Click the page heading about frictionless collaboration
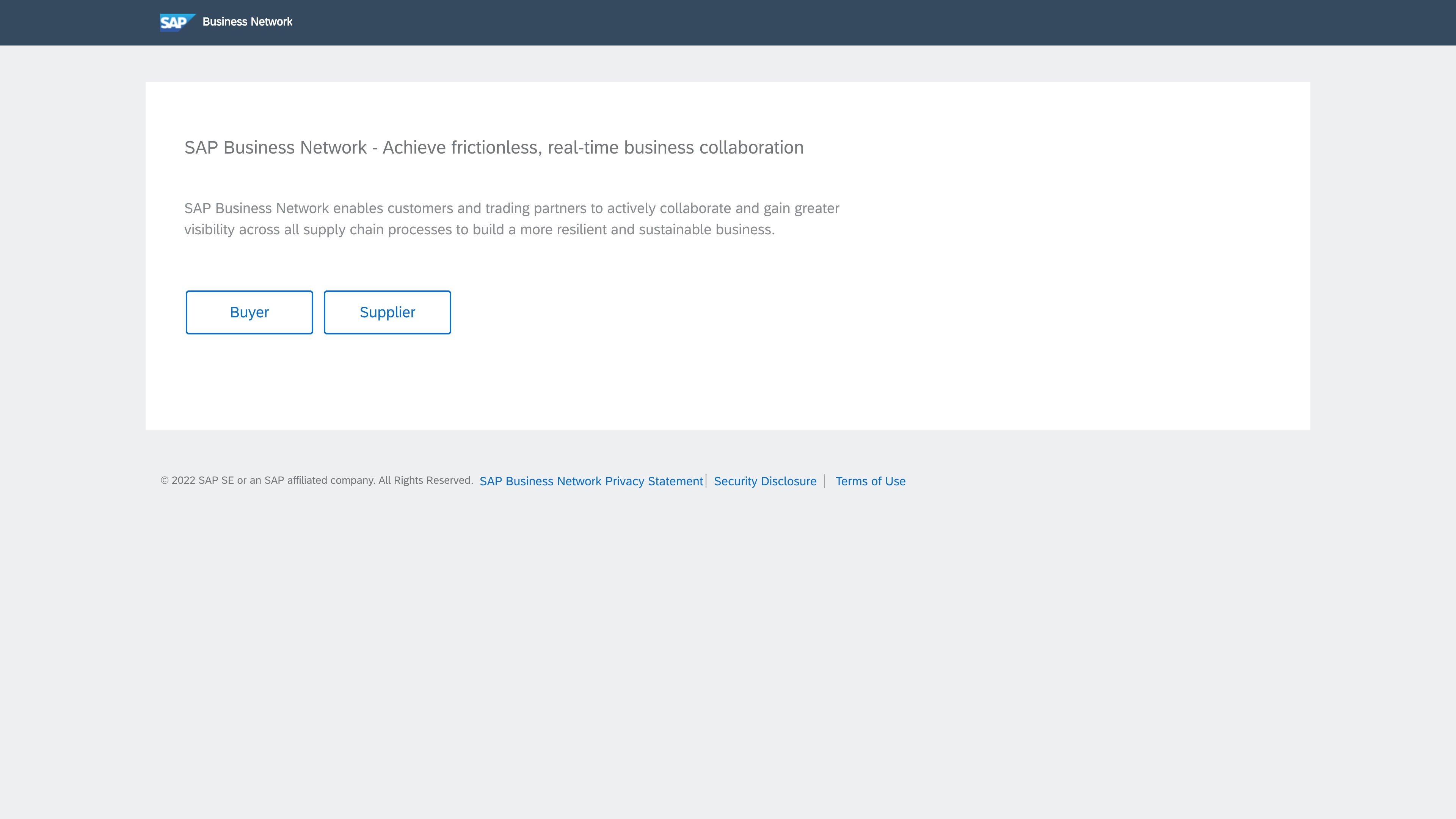This screenshot has height=819, width=1456. 494,147
